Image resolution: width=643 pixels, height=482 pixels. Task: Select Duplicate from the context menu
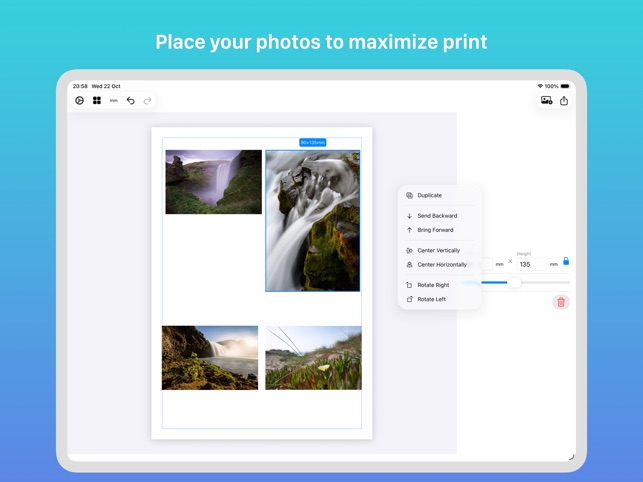click(x=429, y=195)
